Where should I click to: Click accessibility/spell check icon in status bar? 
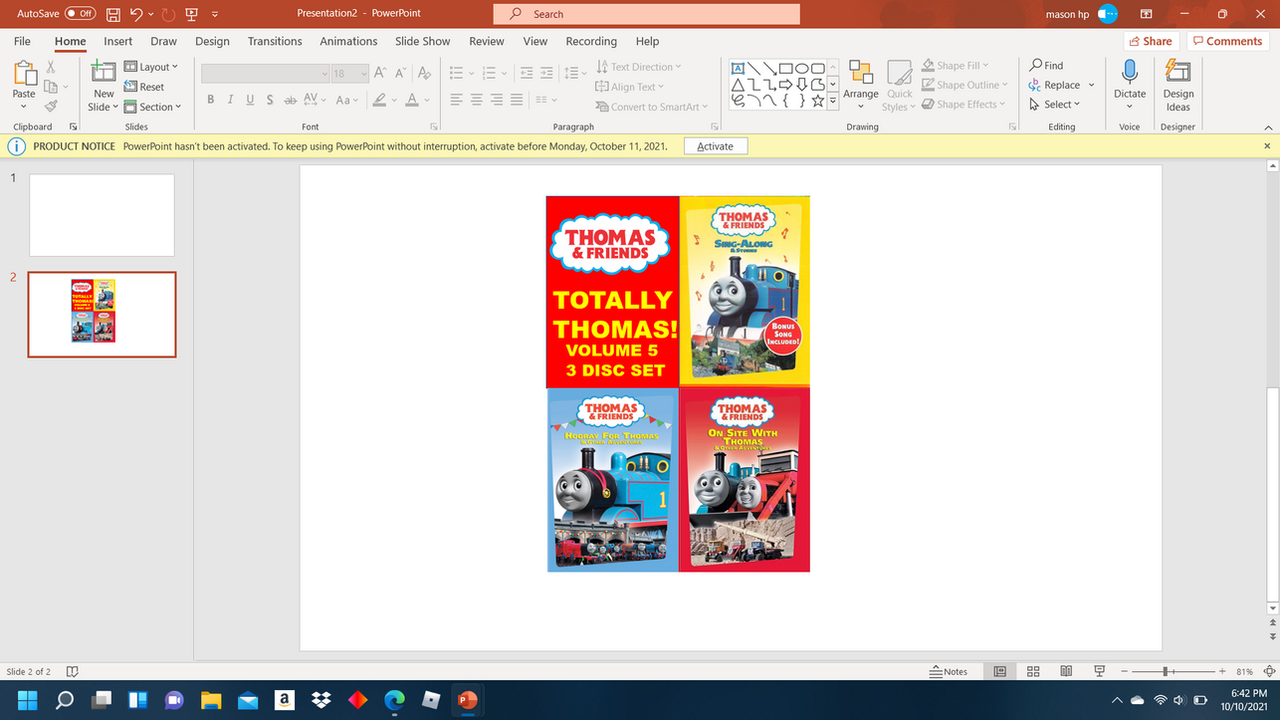[x=72, y=671]
